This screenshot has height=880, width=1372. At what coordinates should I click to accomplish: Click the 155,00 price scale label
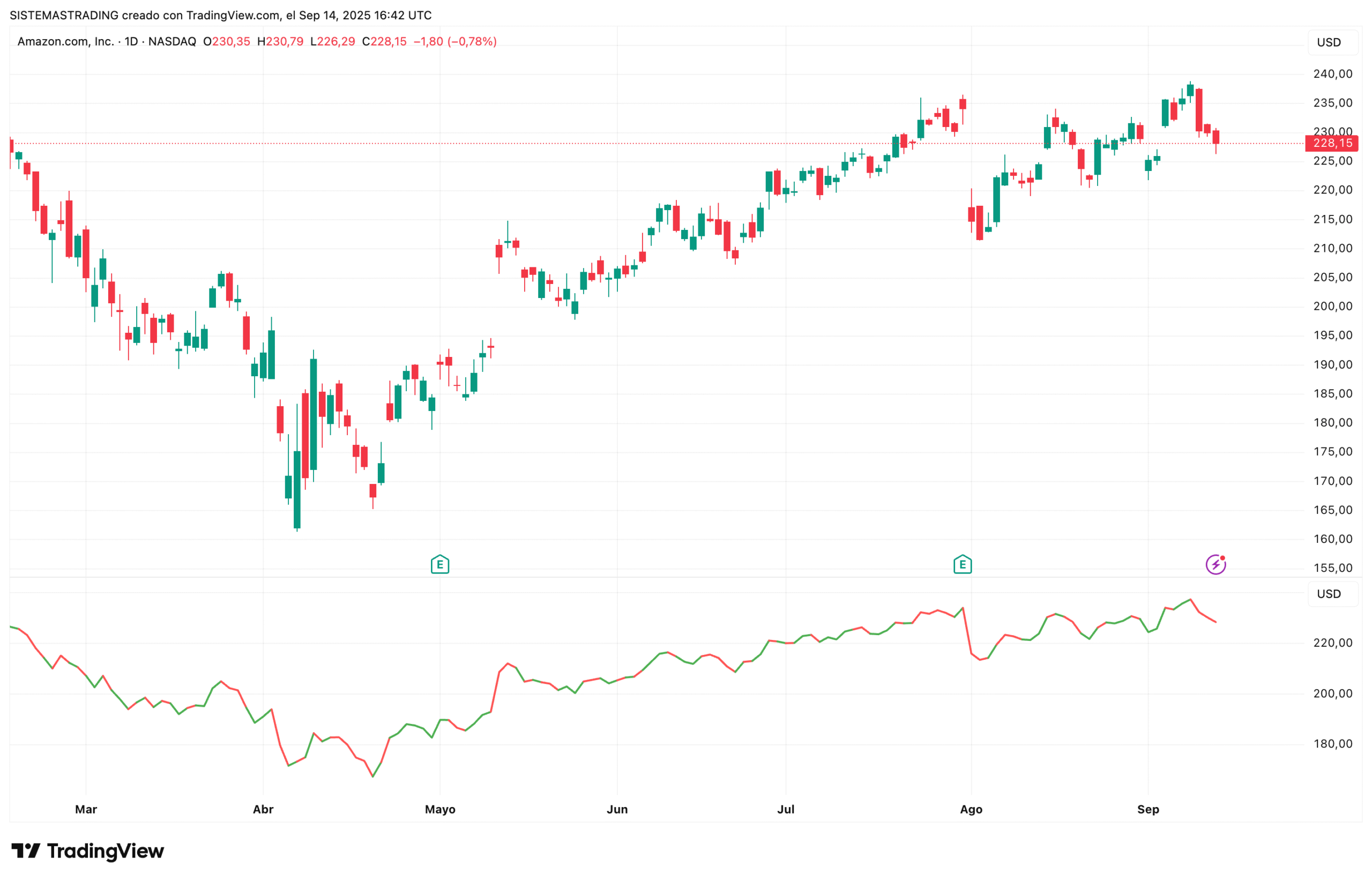coord(1332,568)
